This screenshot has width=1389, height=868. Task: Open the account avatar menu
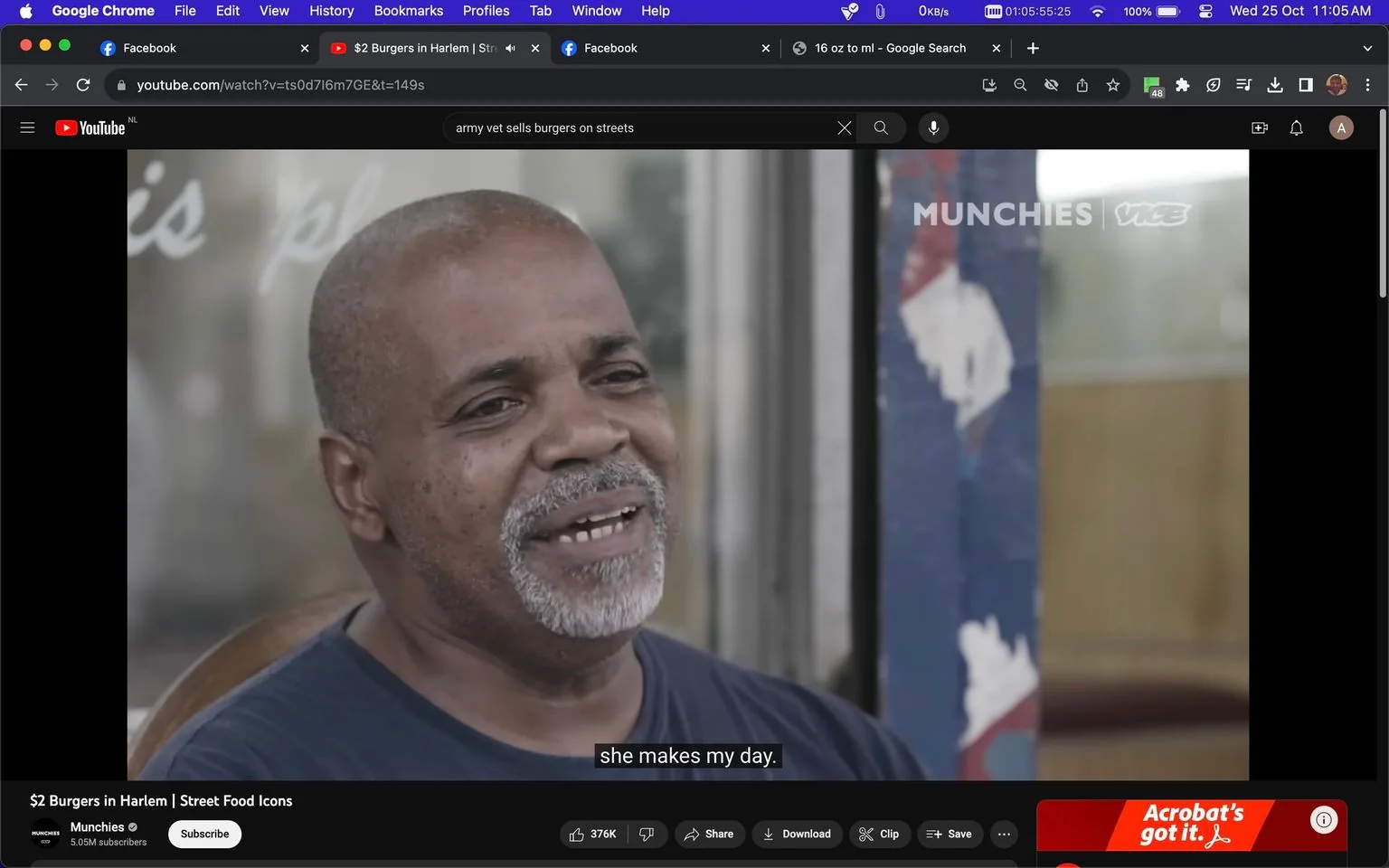point(1341,128)
